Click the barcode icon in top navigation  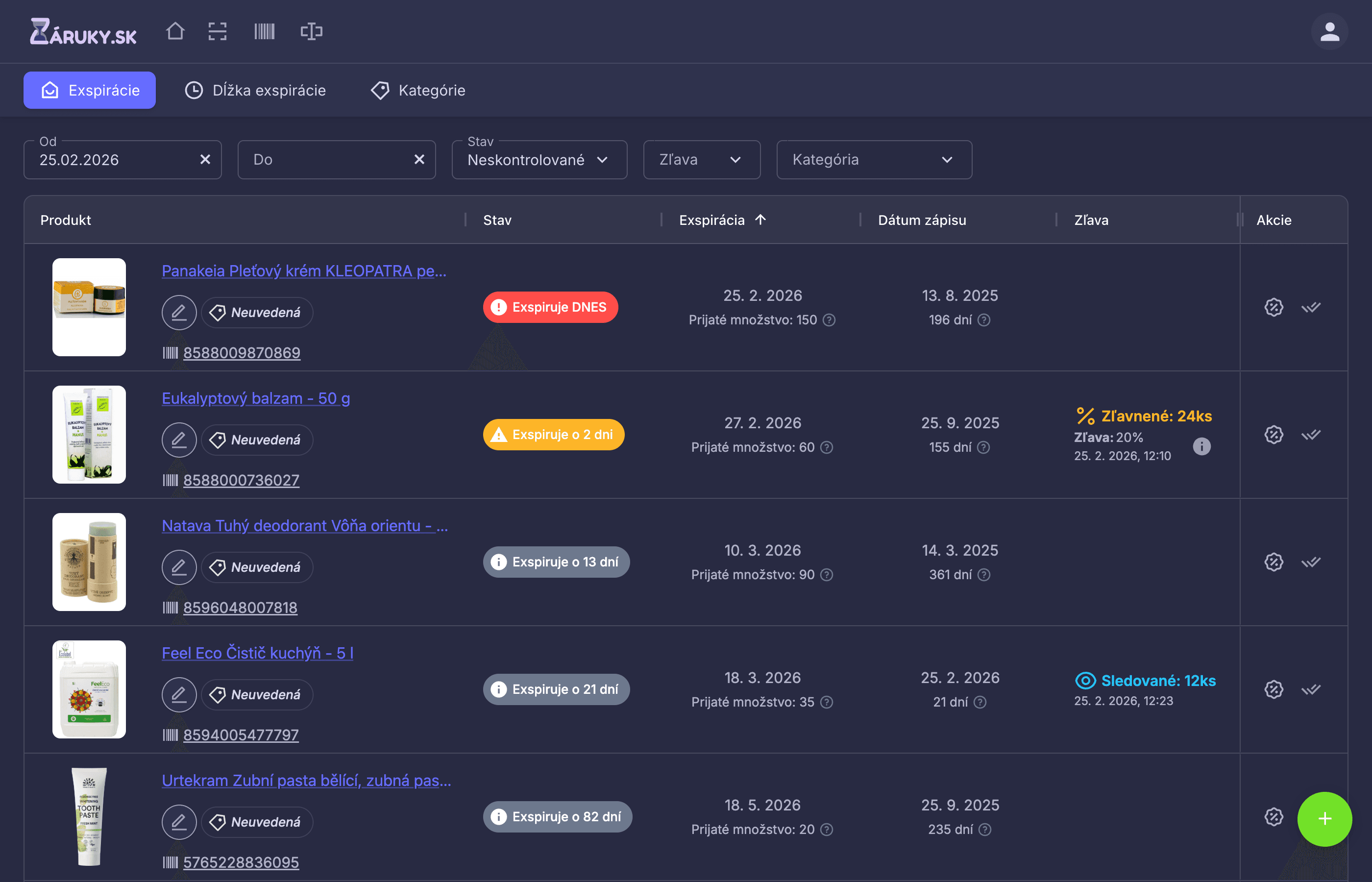pos(265,31)
